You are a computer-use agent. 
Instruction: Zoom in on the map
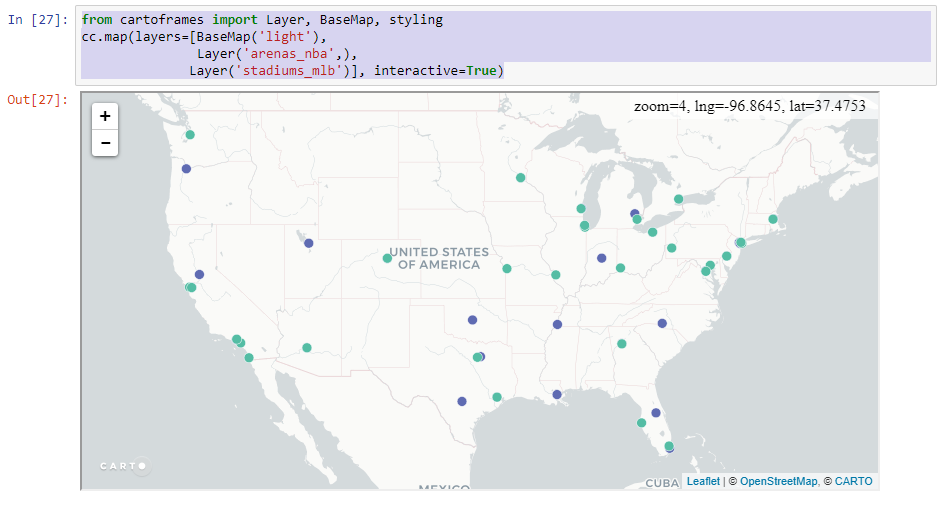coord(105,116)
